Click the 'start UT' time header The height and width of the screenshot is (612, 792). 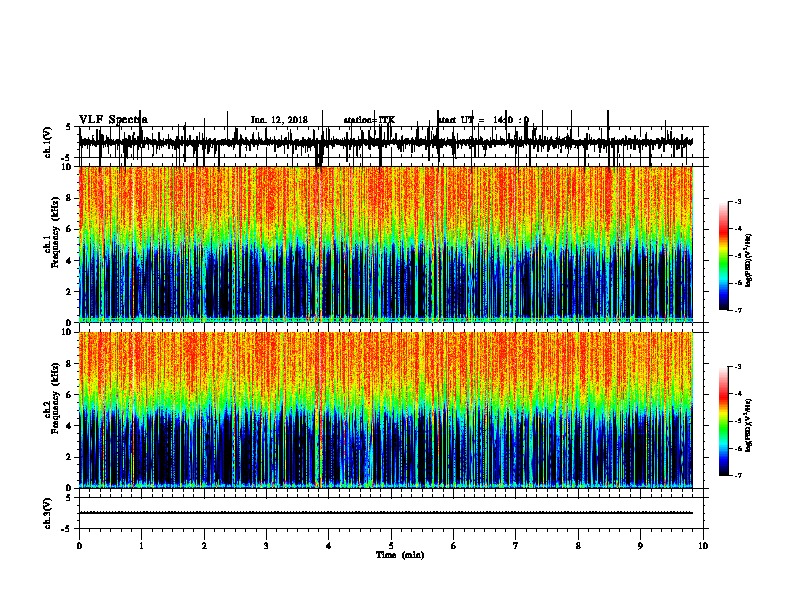click(483, 120)
